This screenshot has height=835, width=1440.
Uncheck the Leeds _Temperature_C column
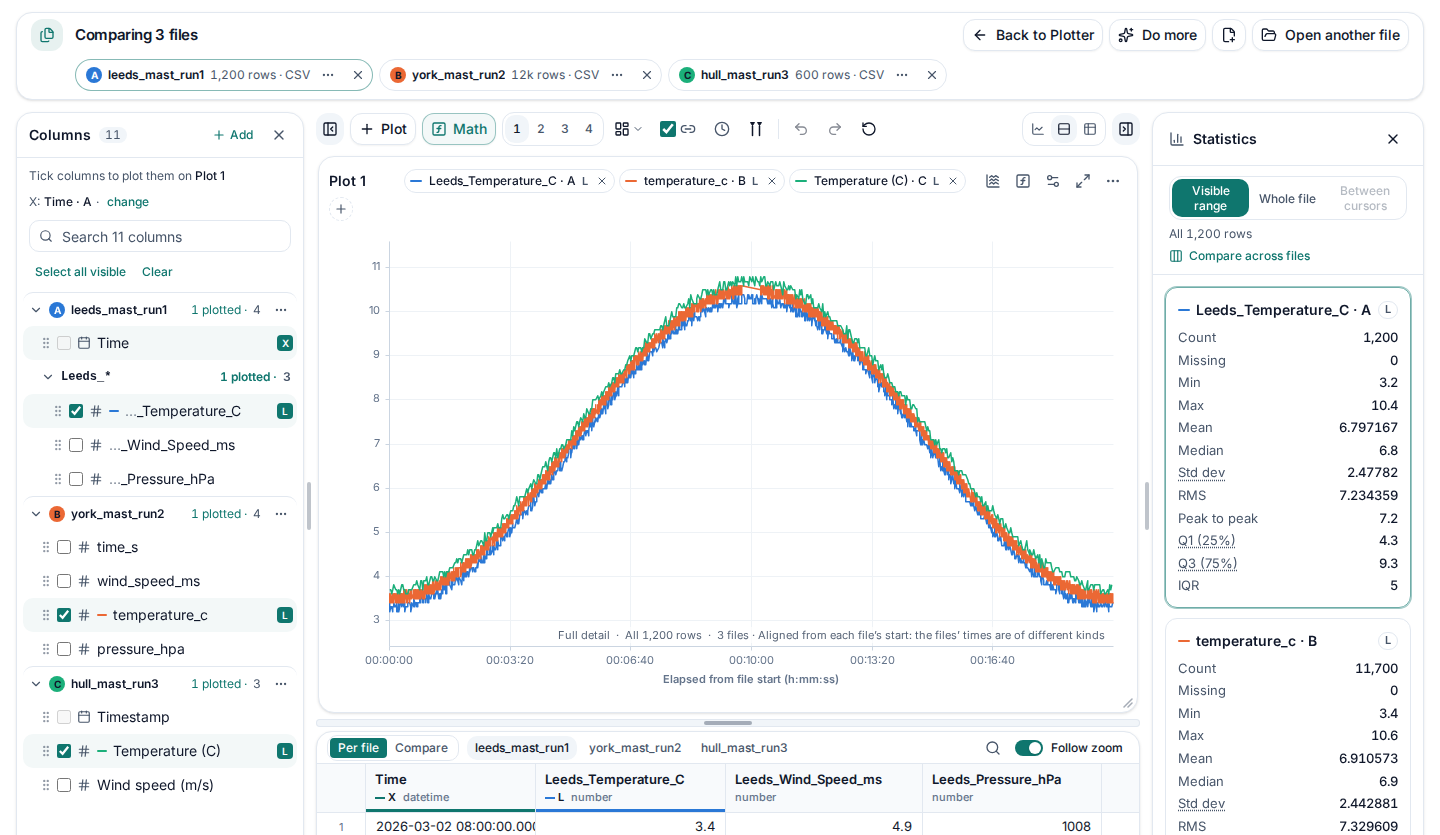click(x=76, y=411)
